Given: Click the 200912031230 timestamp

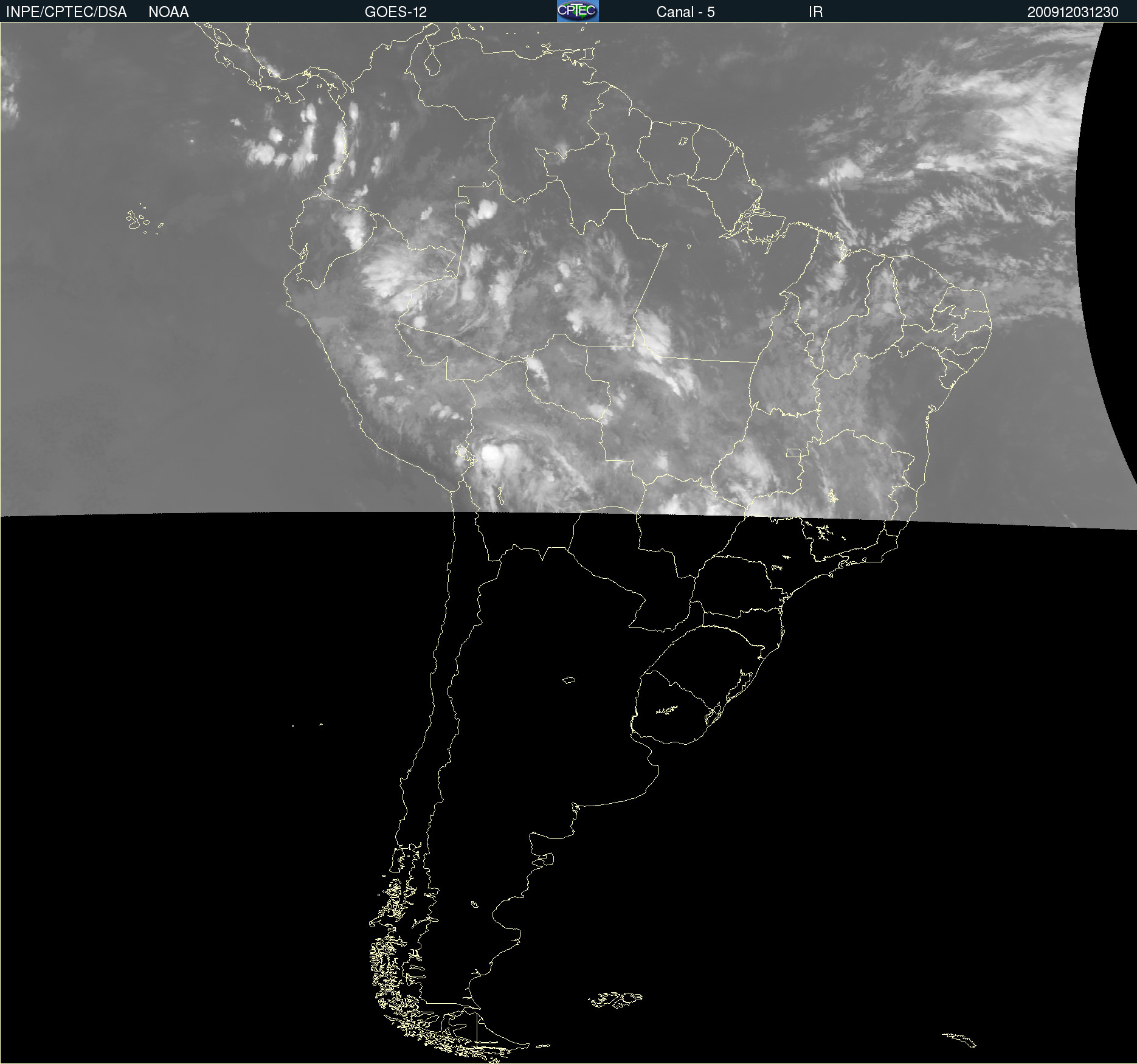Looking at the screenshot, I should [x=1073, y=12].
